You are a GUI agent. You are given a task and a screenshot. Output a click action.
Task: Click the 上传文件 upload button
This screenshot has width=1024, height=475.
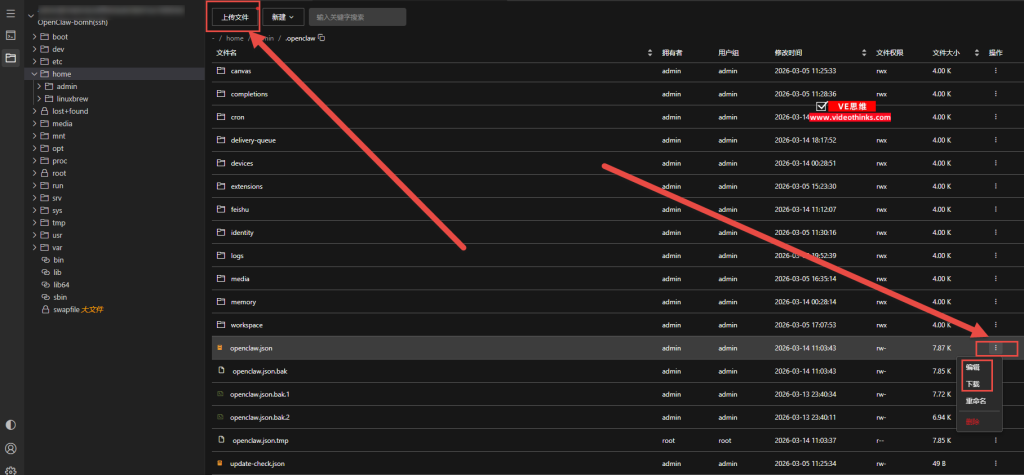(234, 17)
